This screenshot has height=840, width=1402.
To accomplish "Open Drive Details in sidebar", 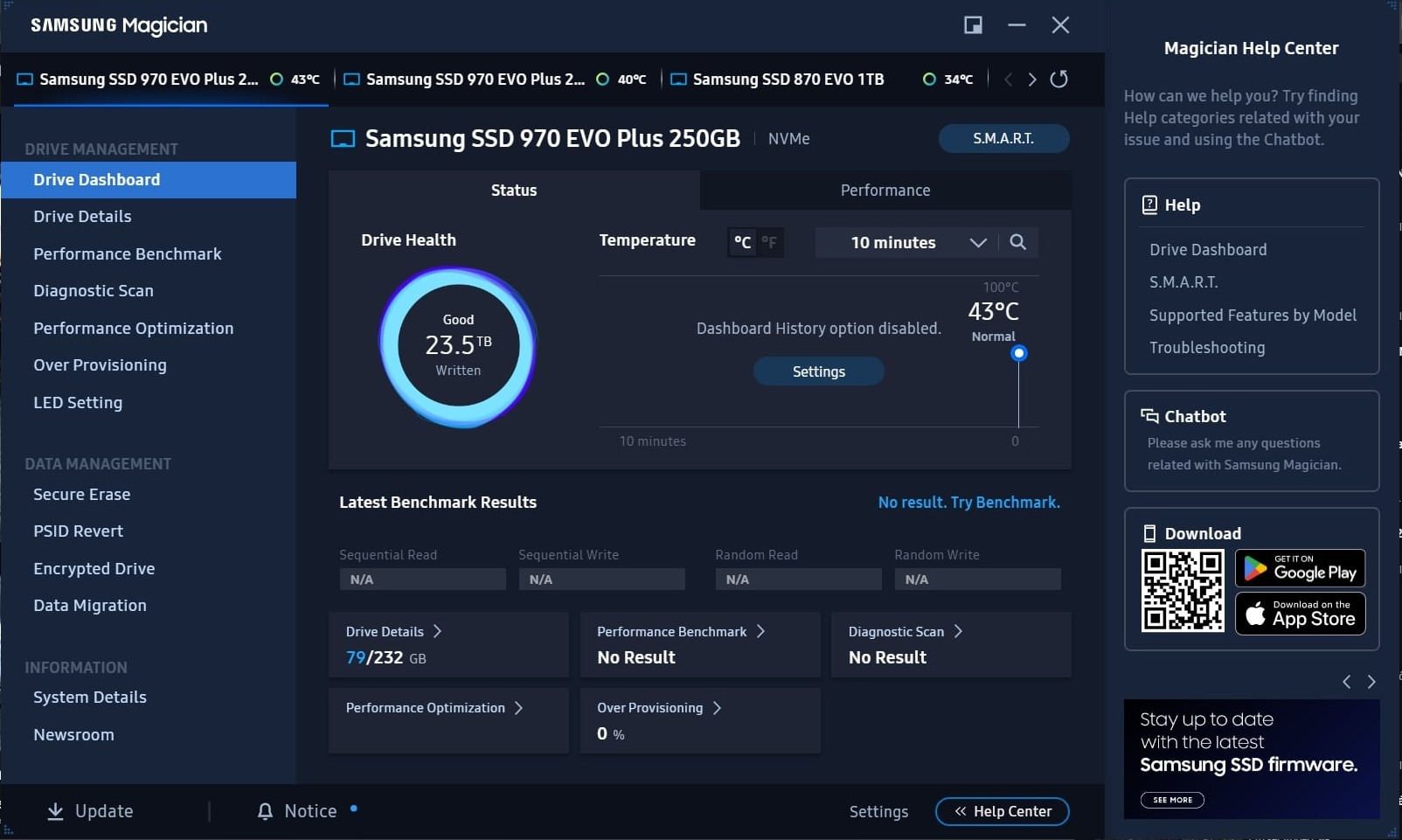I will coord(82,217).
